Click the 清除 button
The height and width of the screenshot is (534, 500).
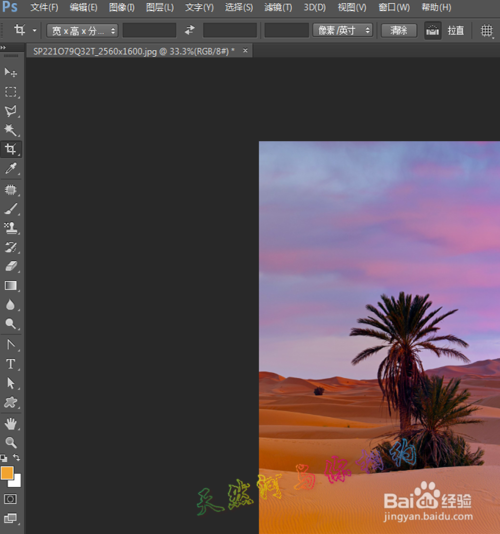pyautogui.click(x=399, y=31)
